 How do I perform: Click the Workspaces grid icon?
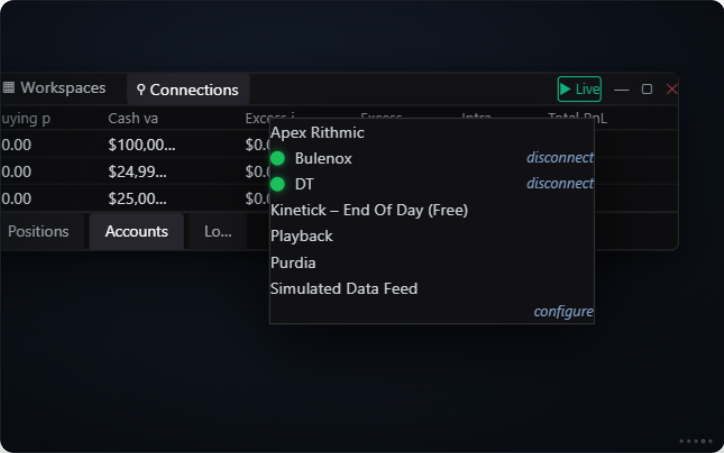[9, 87]
